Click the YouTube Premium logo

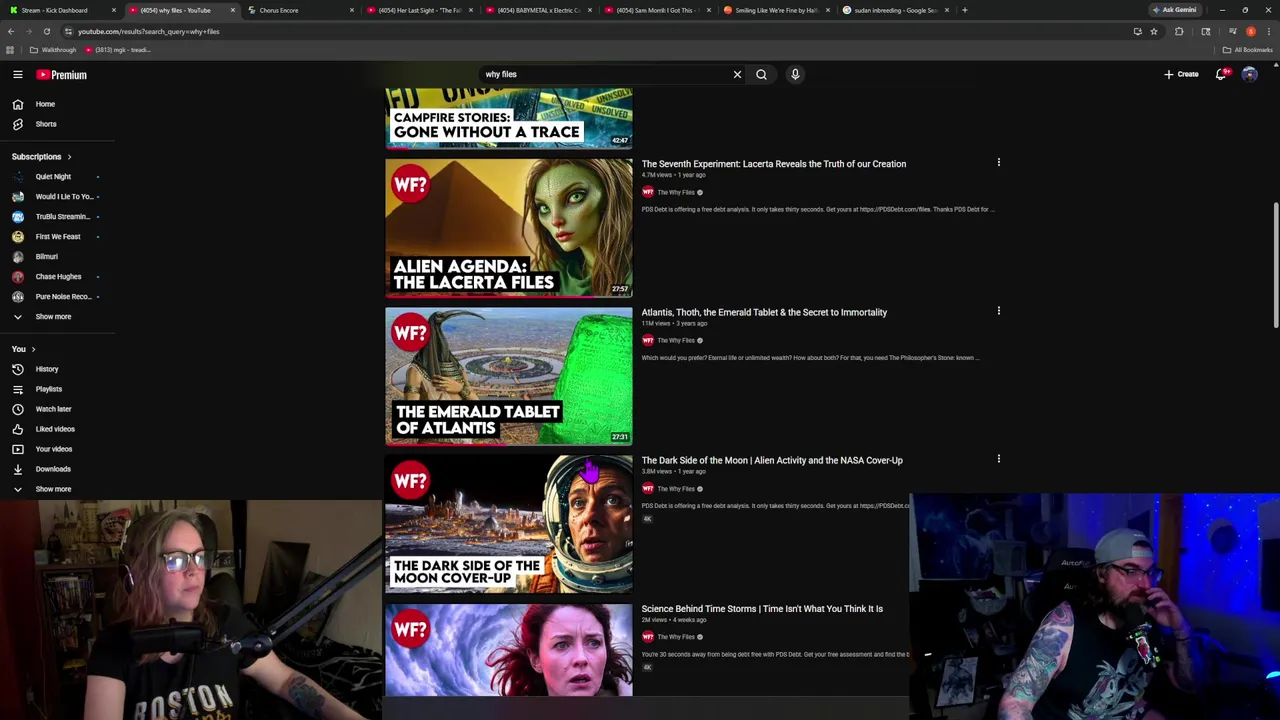tap(62, 75)
